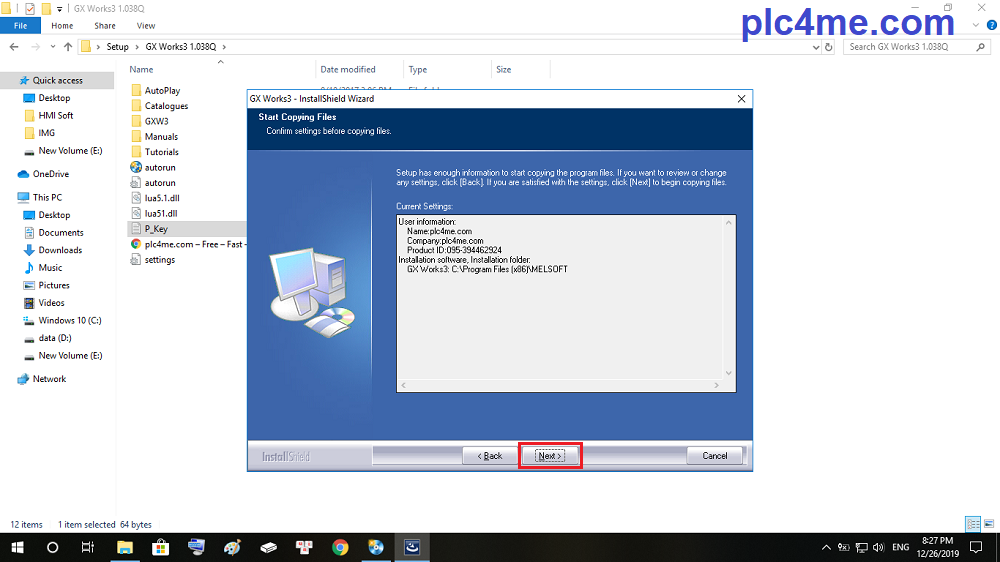Open the File menu in Explorer

pyautogui.click(x=20, y=25)
